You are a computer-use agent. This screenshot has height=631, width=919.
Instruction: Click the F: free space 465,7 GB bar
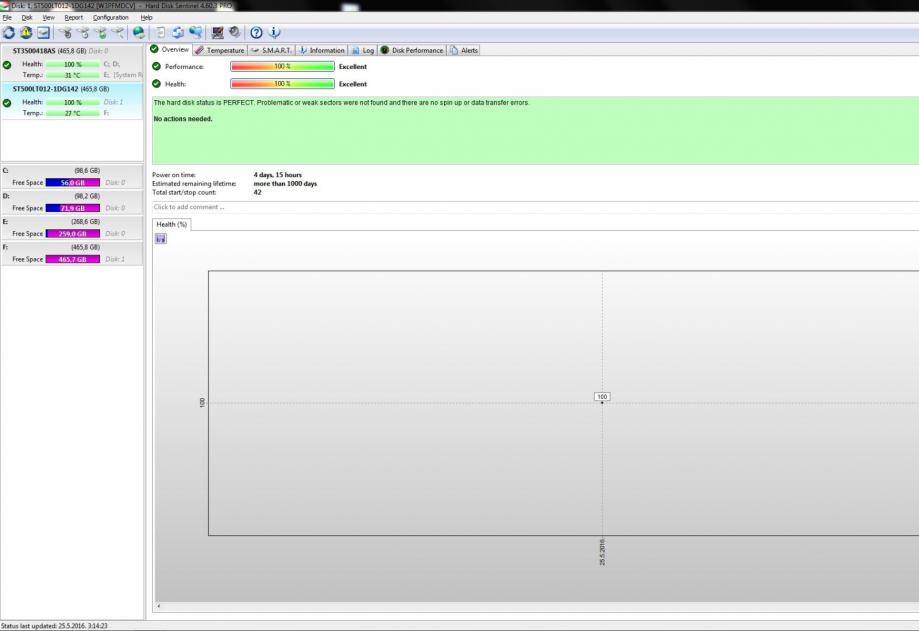pos(73,259)
